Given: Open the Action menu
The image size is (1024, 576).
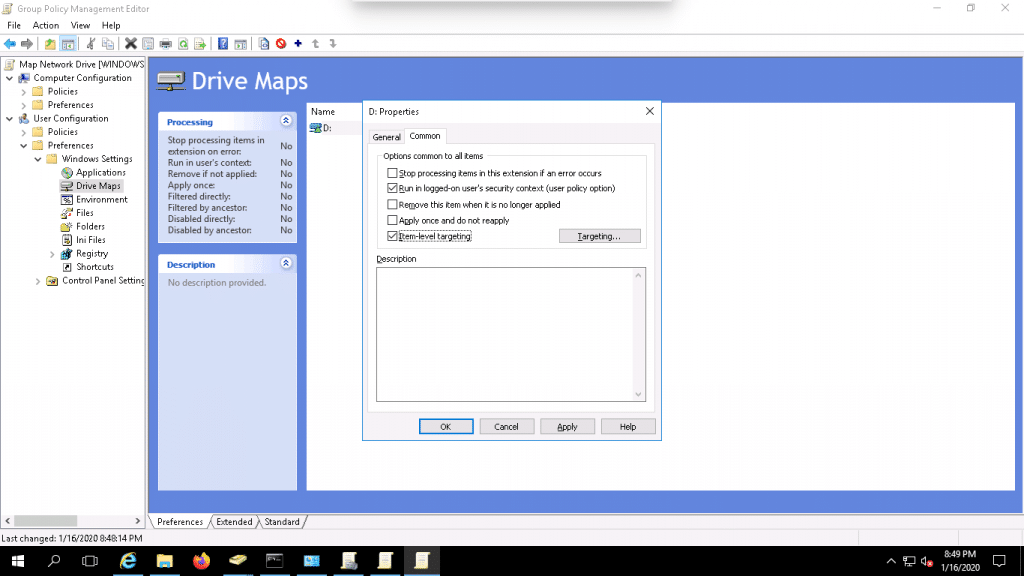Looking at the screenshot, I should (46, 25).
